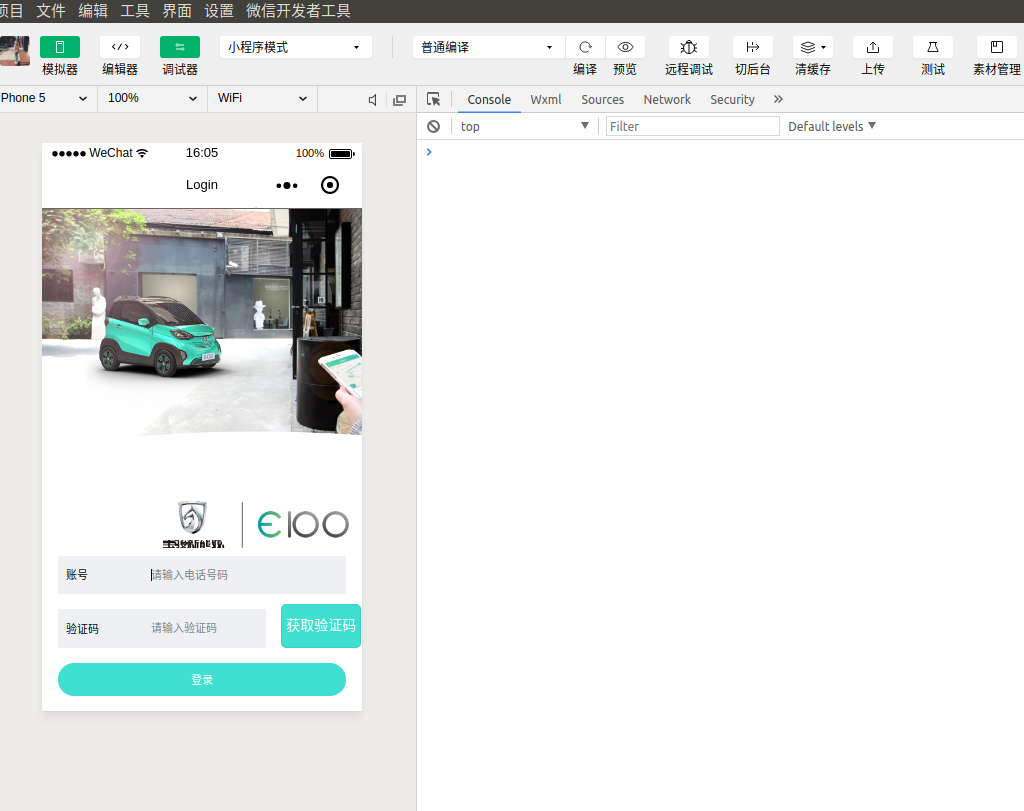Open the 工具 menu
Screen dimensions: 1024x811
pos(135,11)
